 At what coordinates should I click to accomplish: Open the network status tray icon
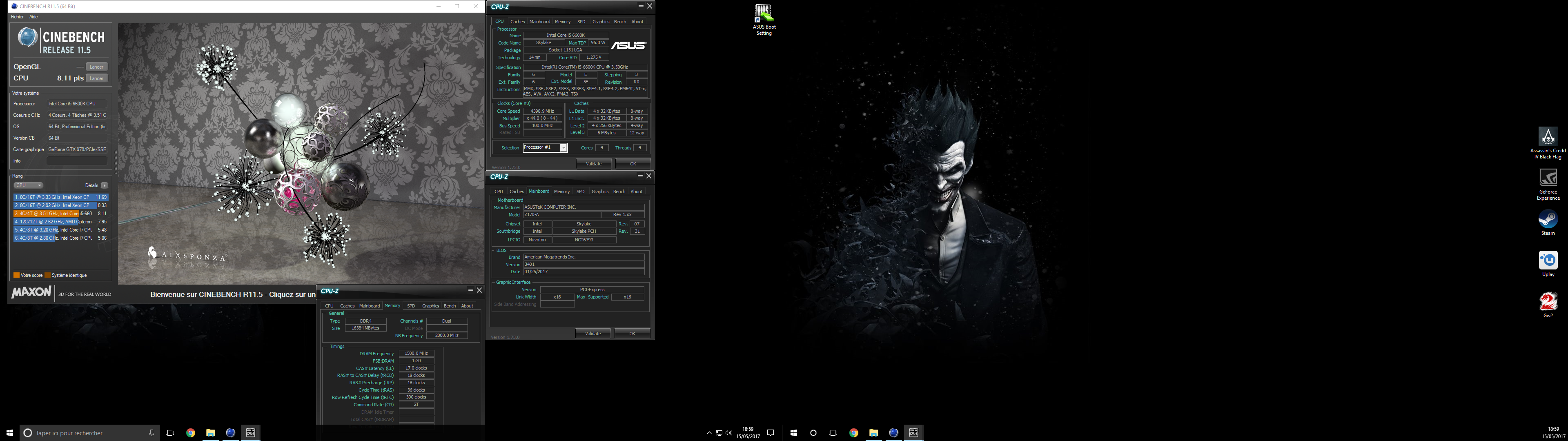pos(719,433)
